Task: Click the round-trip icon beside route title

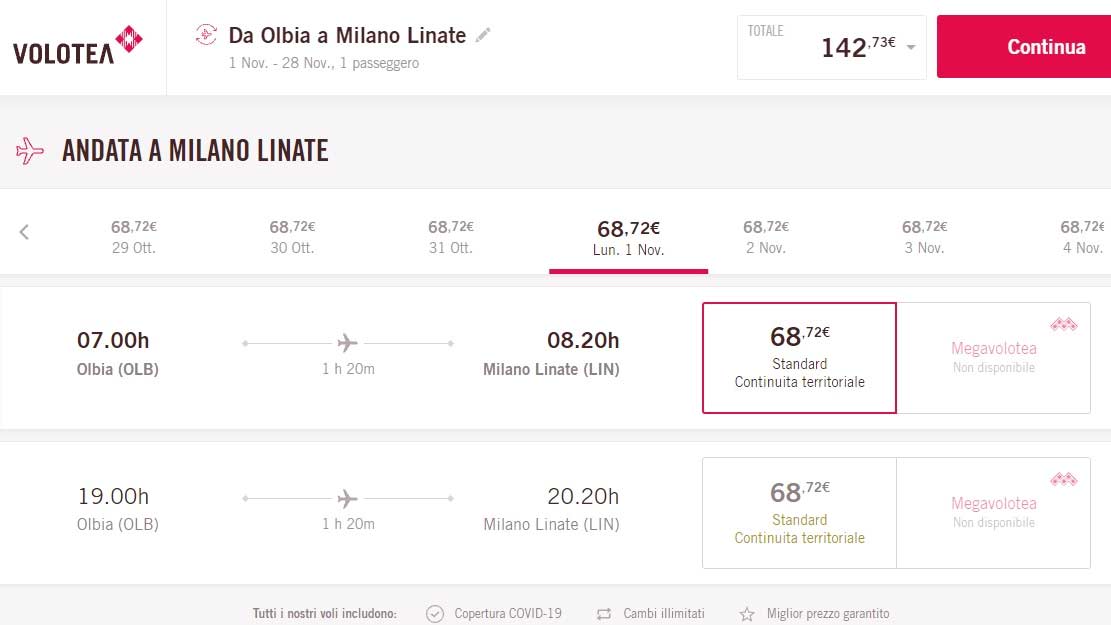Action: pyautogui.click(x=206, y=35)
